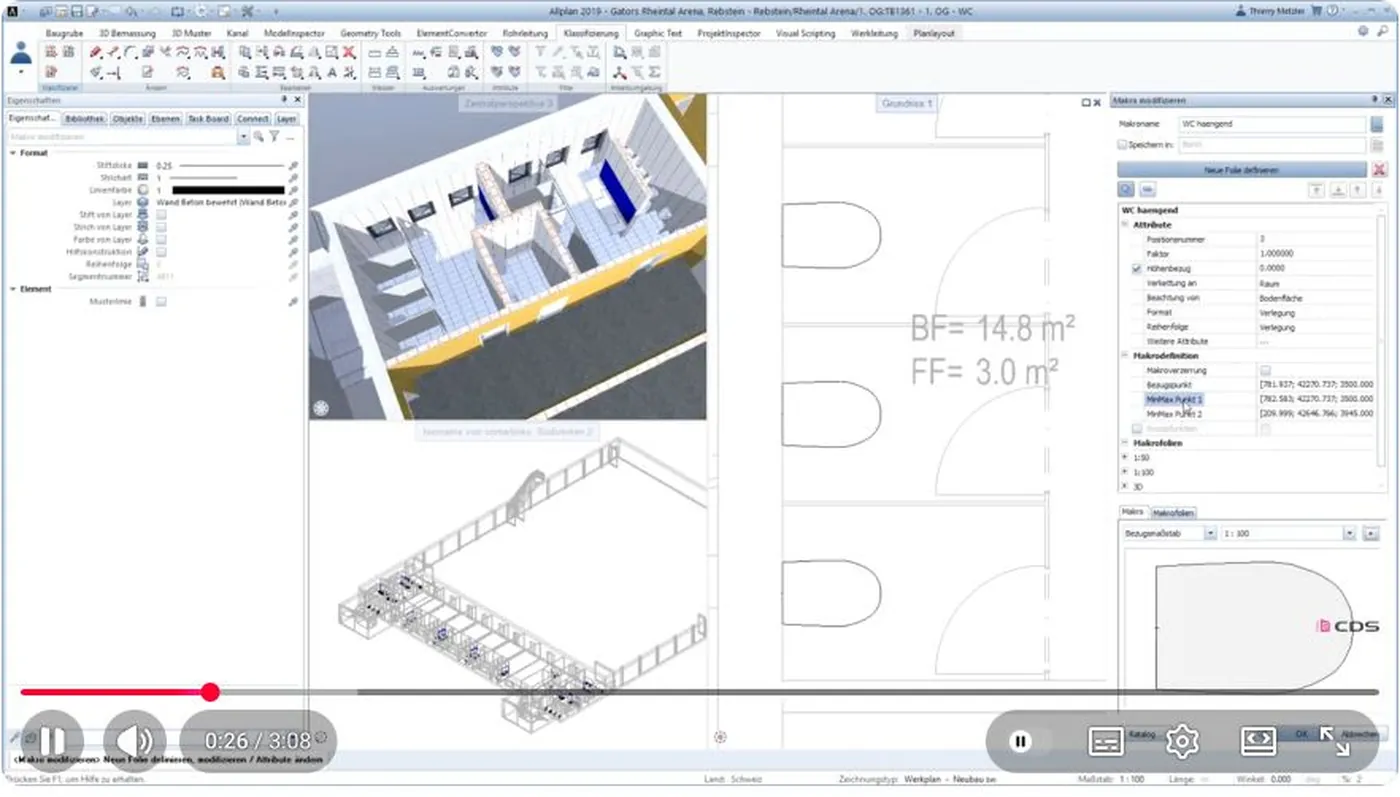
Task: Collapse the Makrofolien group
Action: click(1125, 443)
